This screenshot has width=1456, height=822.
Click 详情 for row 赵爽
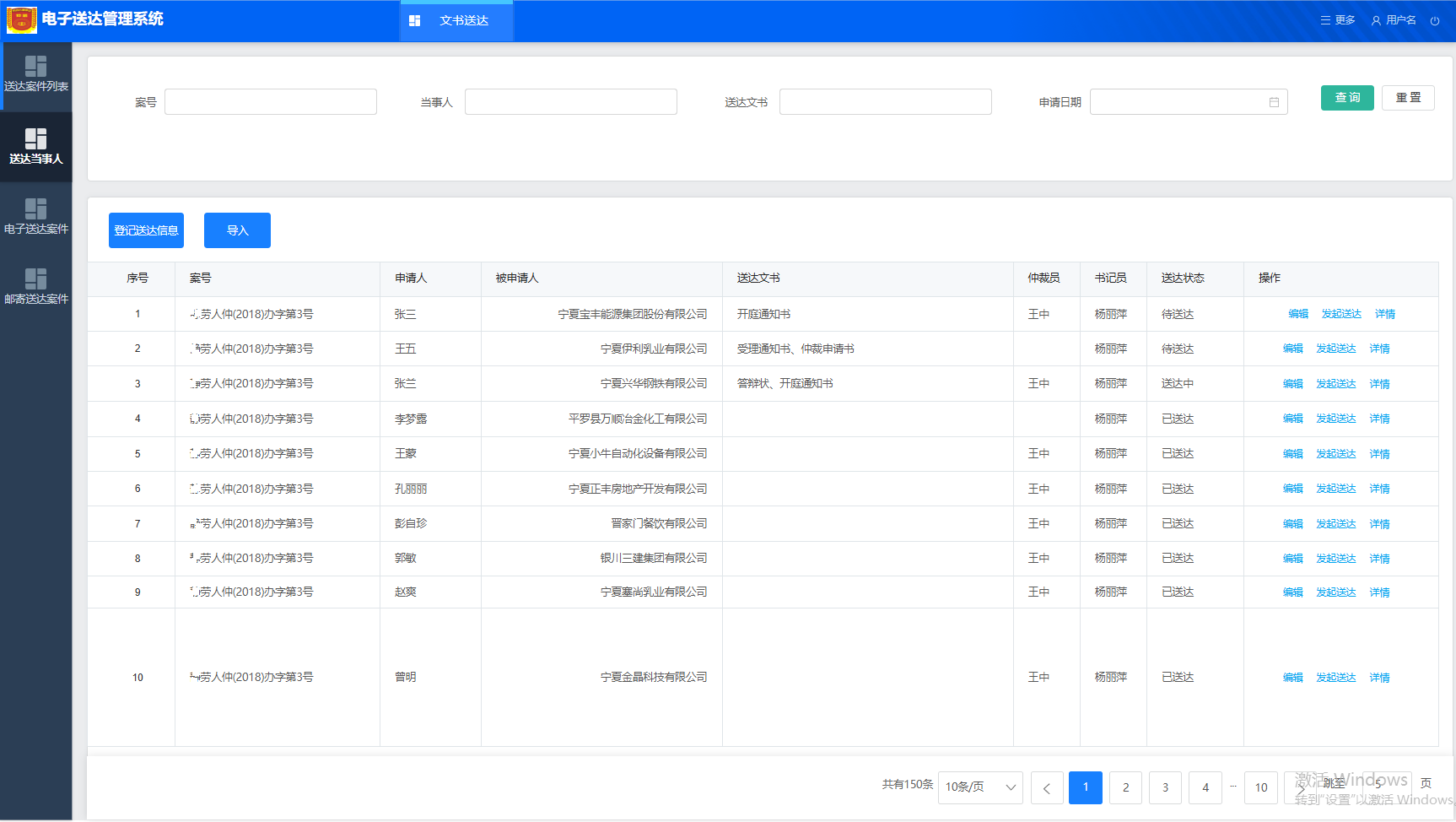pos(1380,592)
